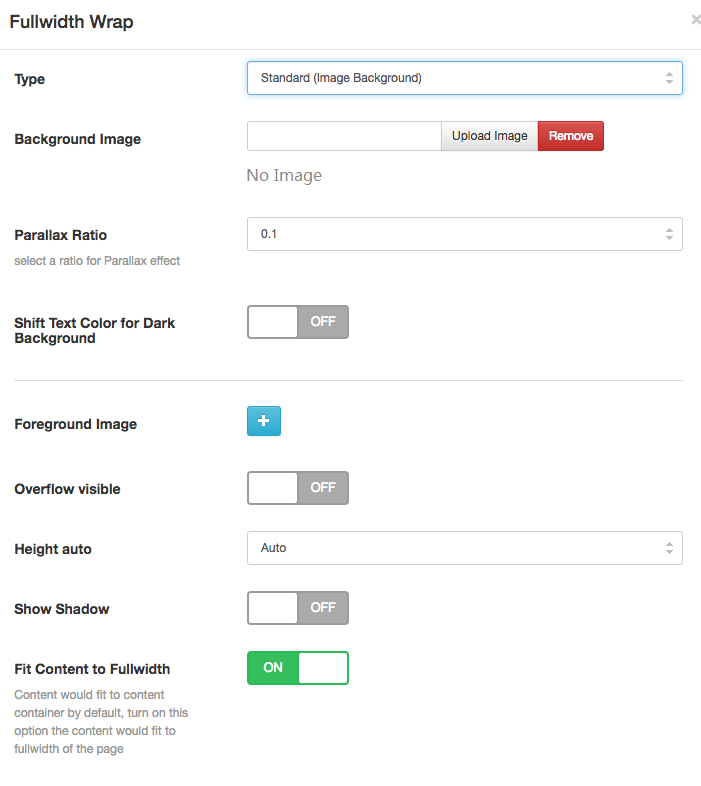This screenshot has width=701, height=786.
Task: Close the Fullwidth Wrap dialog
Action: pyautogui.click(x=695, y=19)
